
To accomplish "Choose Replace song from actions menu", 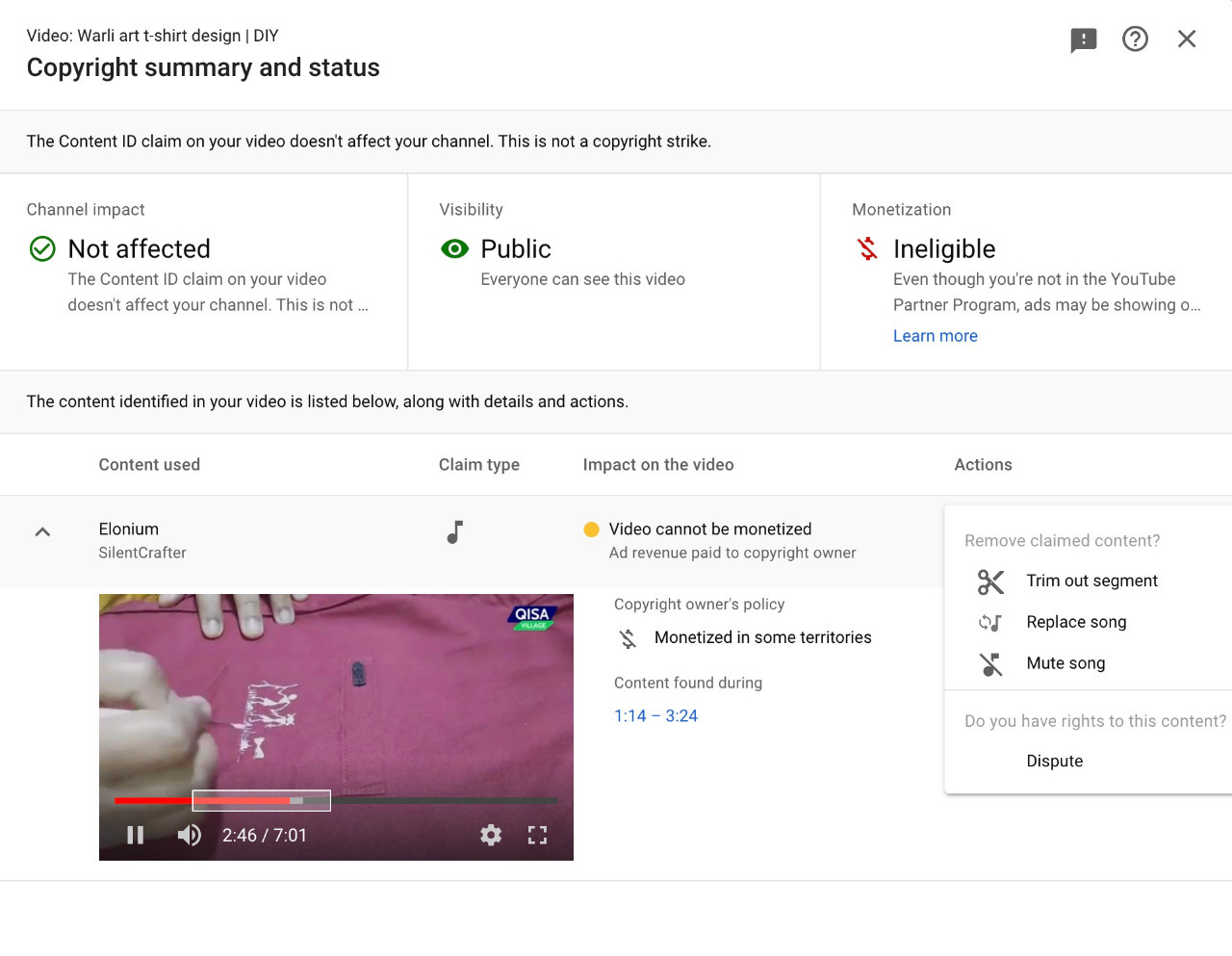I will 1076,622.
